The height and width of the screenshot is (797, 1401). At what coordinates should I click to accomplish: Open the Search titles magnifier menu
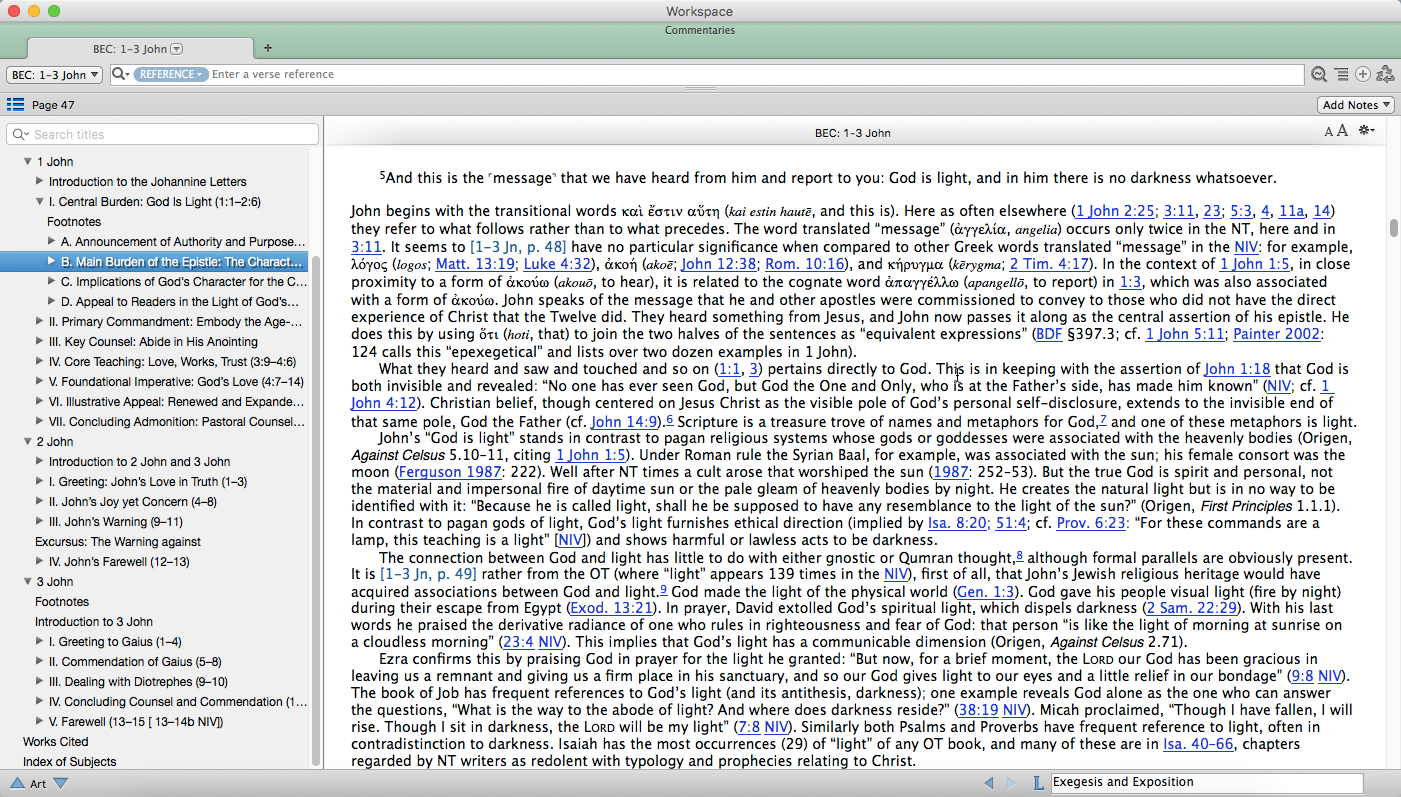coord(23,134)
